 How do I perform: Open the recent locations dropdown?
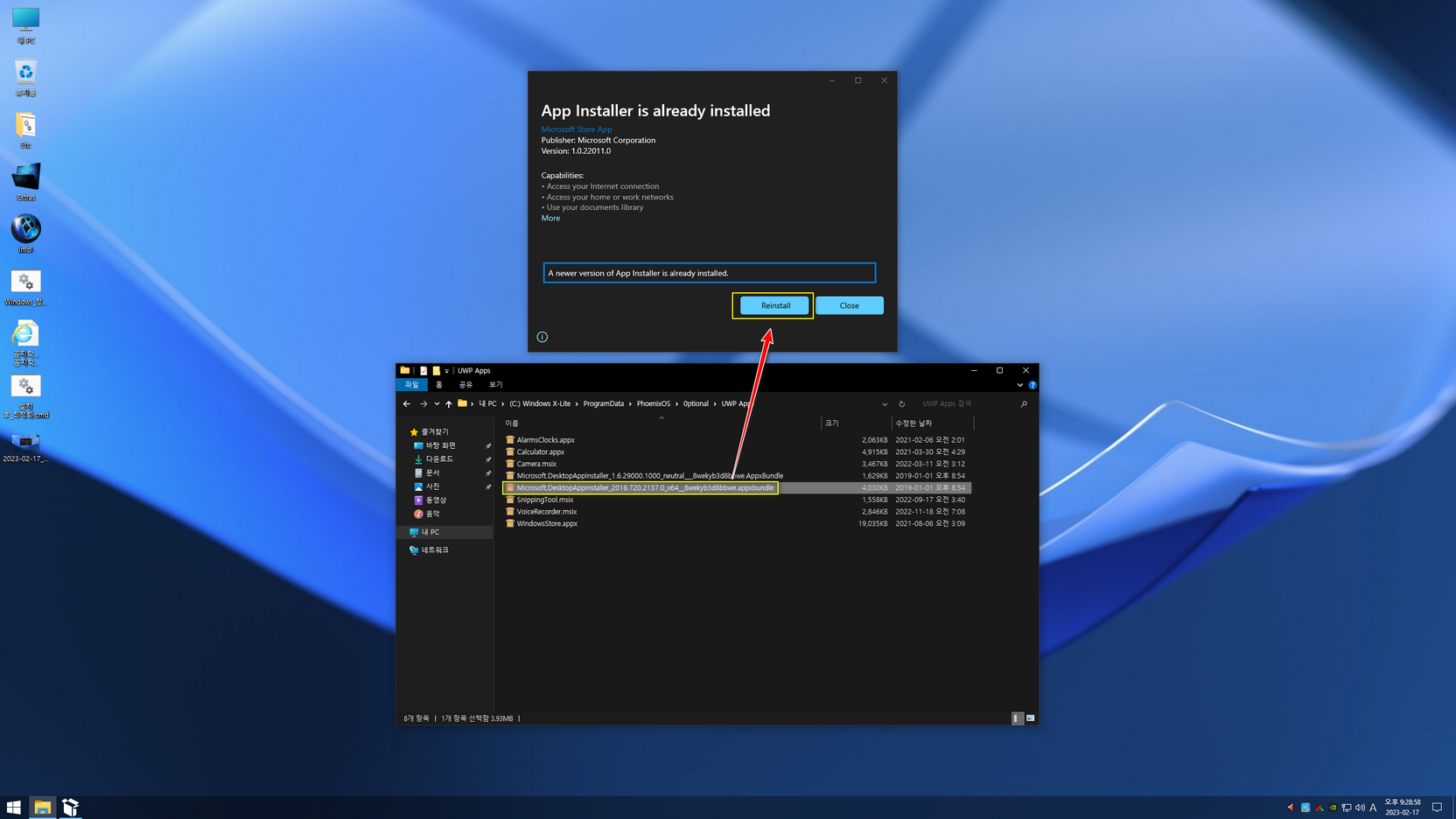coord(437,404)
